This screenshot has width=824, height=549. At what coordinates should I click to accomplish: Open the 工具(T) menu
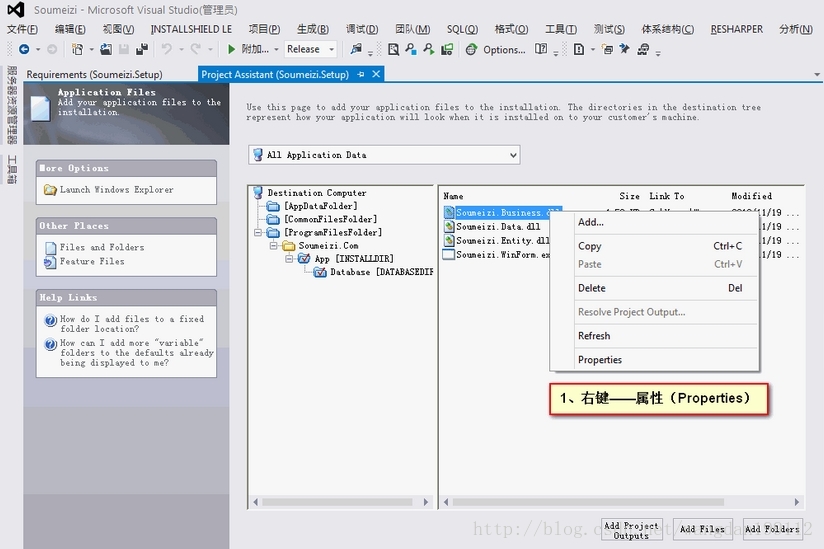pyautogui.click(x=561, y=29)
